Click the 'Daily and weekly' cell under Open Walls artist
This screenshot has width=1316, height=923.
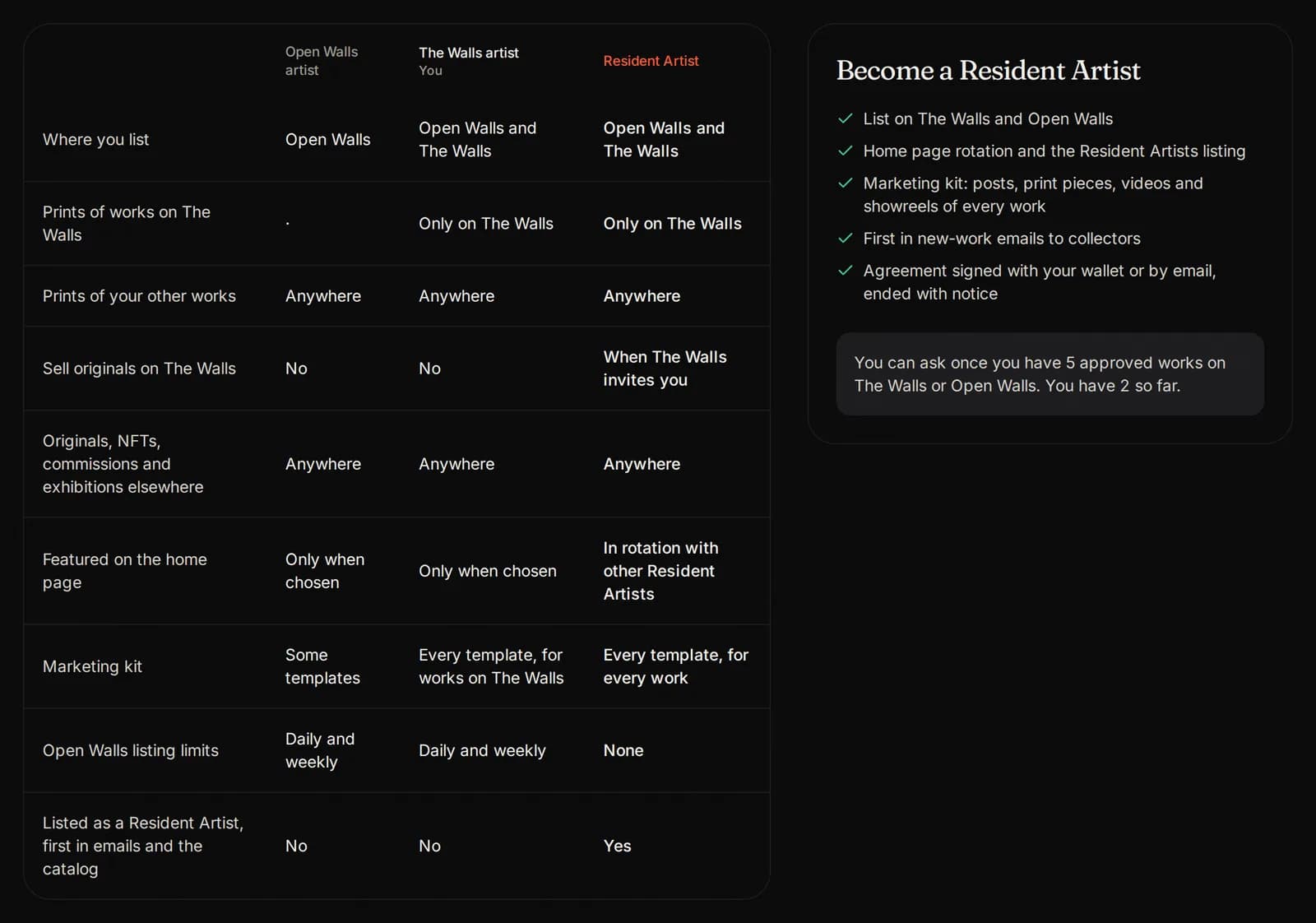click(320, 750)
